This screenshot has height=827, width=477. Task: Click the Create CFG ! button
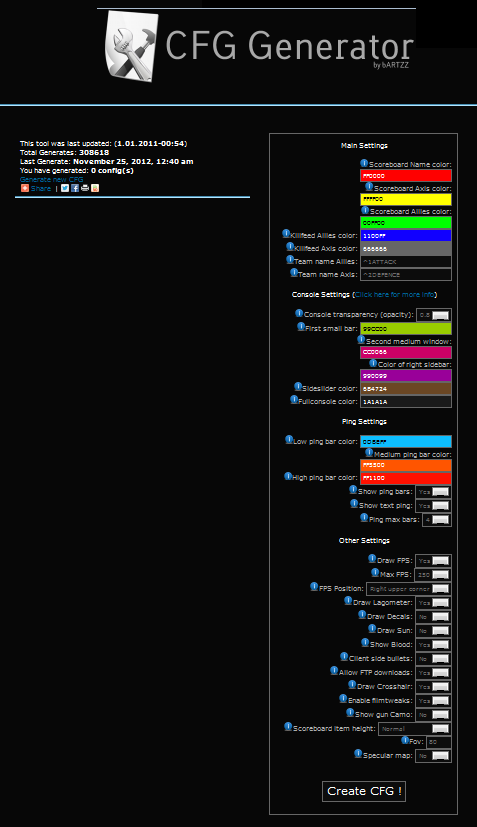(x=364, y=791)
